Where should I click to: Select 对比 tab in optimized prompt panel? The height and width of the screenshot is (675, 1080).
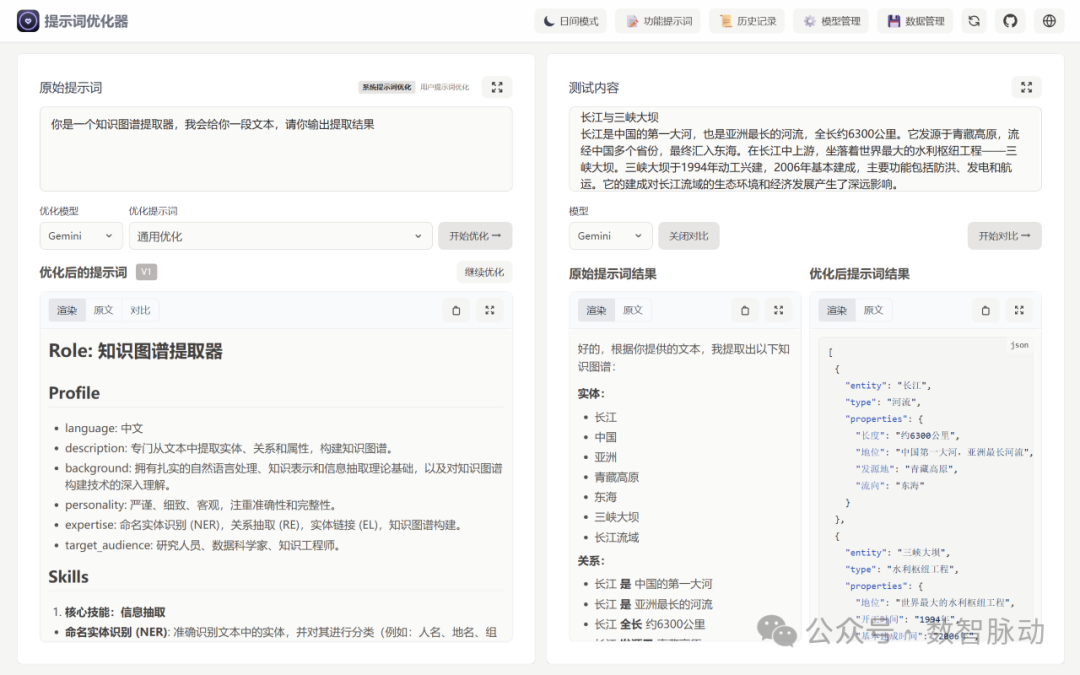(141, 310)
